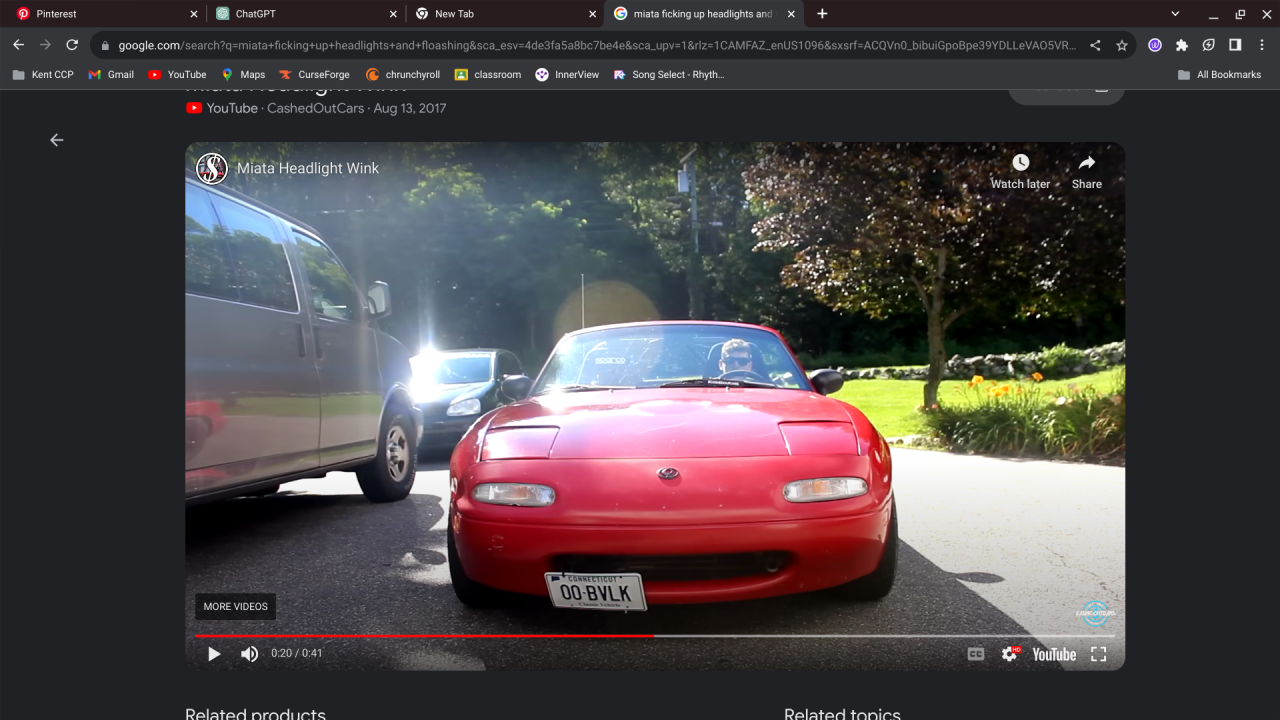Go back using the results back arrow
1280x720 pixels.
57,140
